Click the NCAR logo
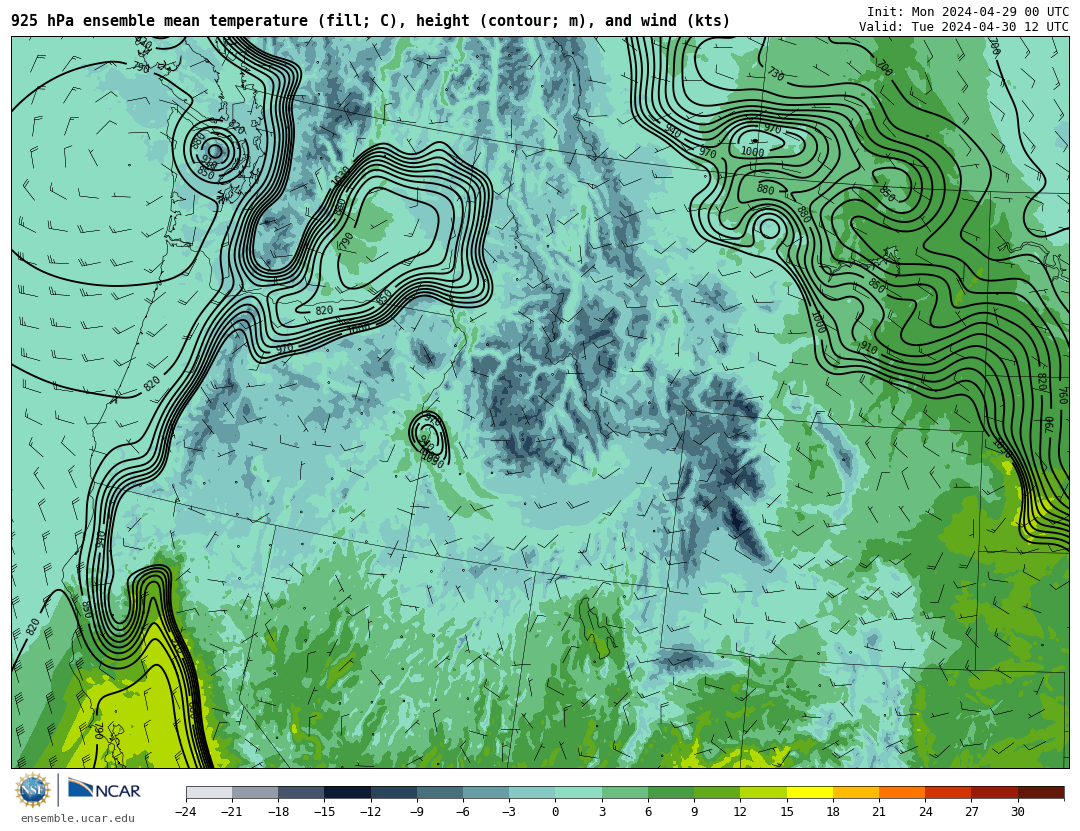1080x831 pixels. click(104, 790)
